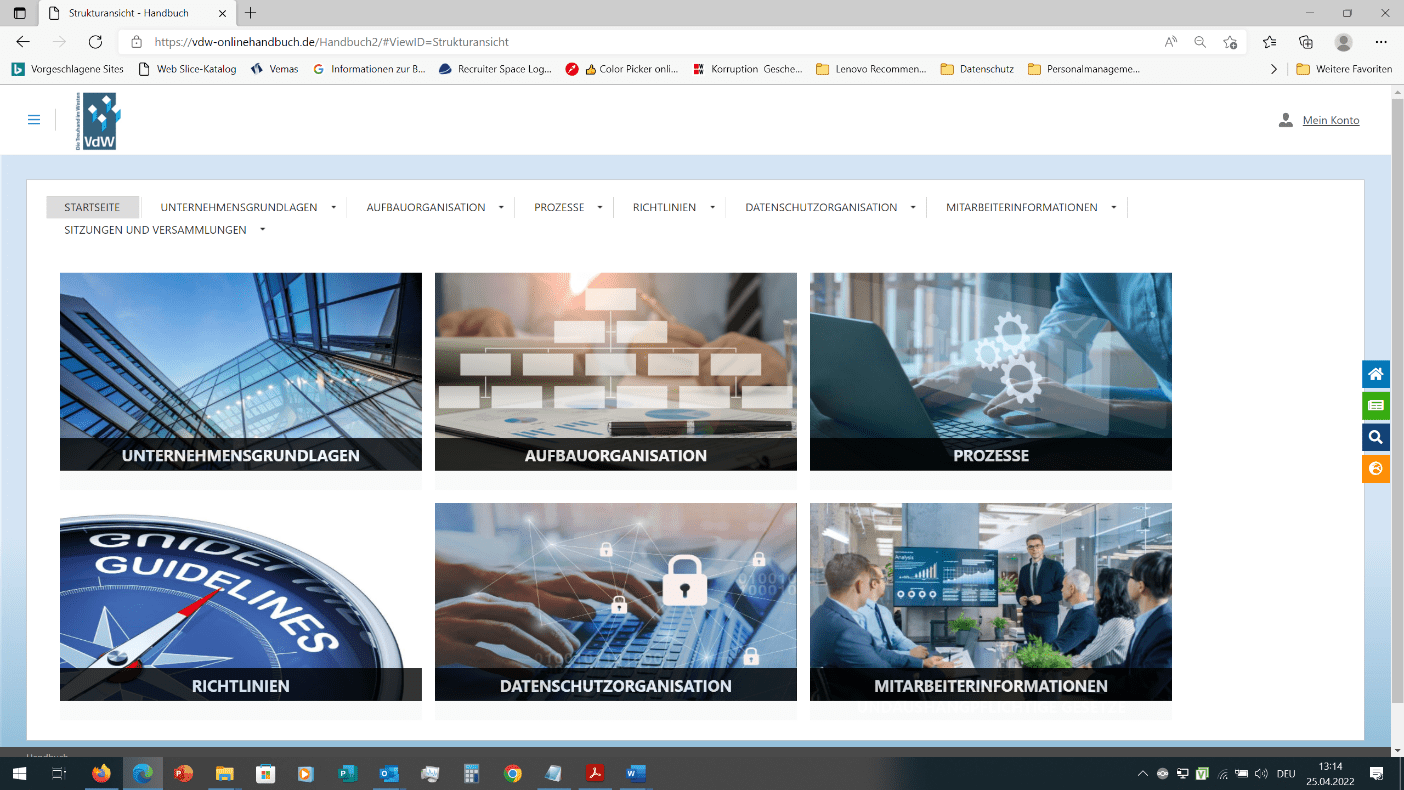Launch Firefox from the taskbar
The width and height of the screenshot is (1404, 790).
(x=100, y=773)
